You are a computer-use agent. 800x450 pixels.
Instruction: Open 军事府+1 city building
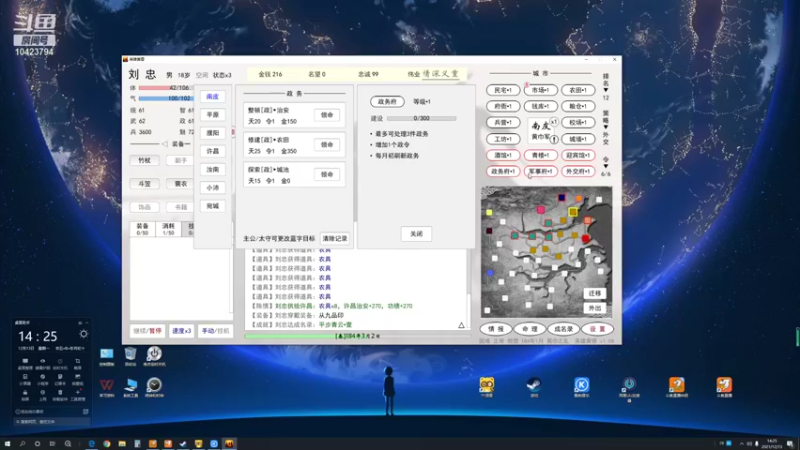[x=540, y=171]
